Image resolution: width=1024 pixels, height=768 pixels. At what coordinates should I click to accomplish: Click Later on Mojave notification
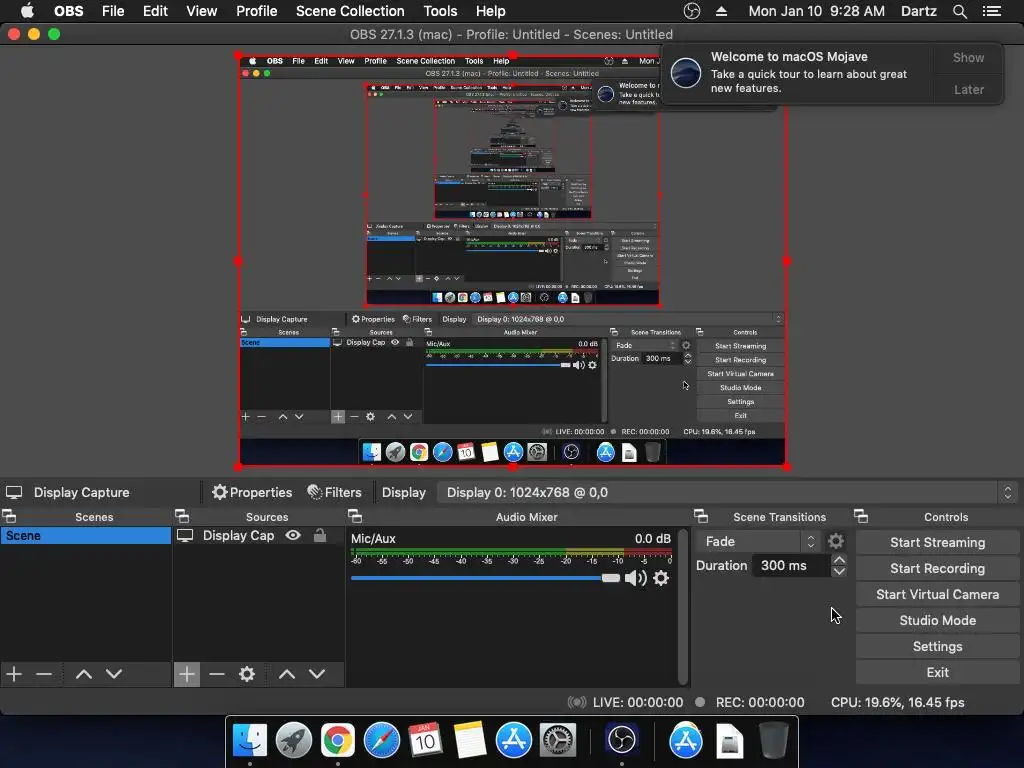[x=968, y=89]
